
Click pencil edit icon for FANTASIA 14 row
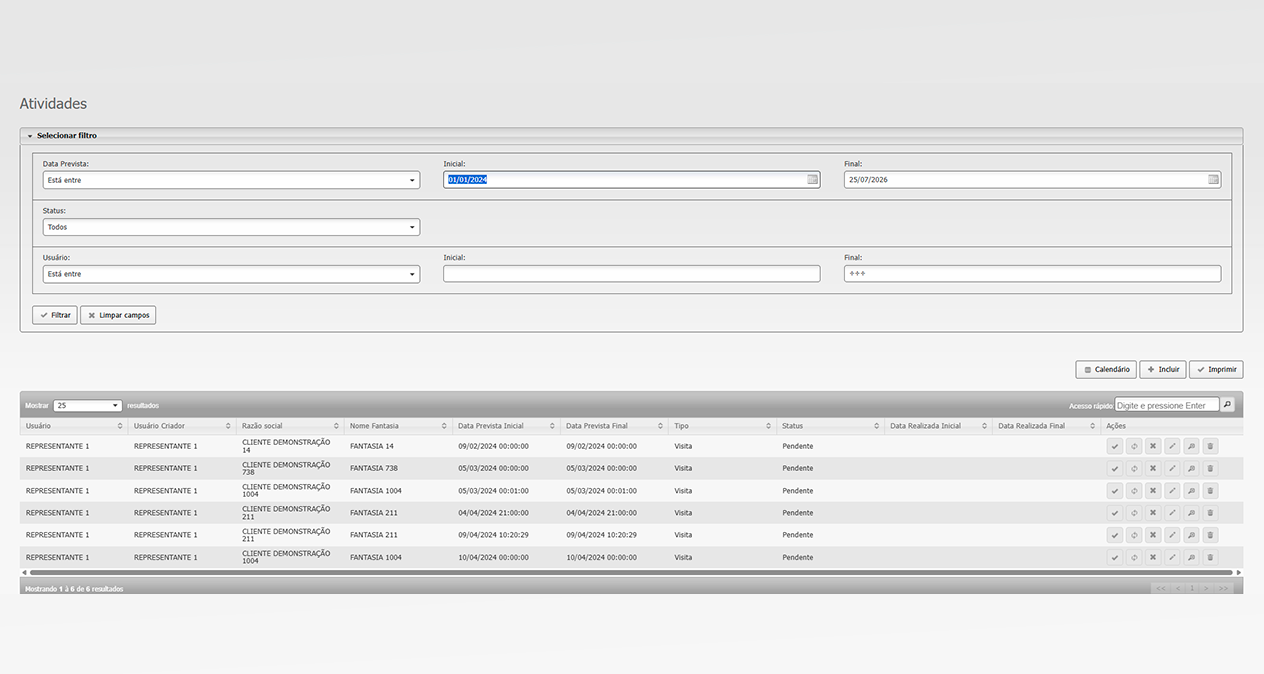pyautogui.click(x=1172, y=446)
